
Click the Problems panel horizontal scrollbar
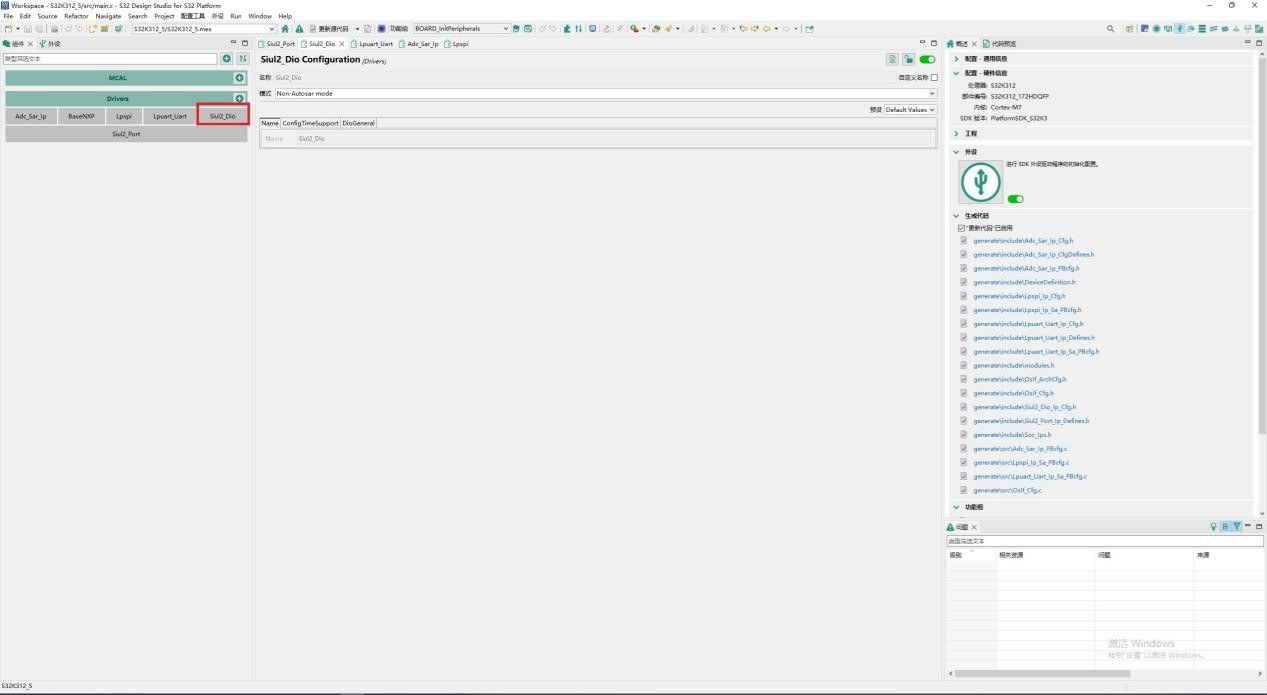1043,674
